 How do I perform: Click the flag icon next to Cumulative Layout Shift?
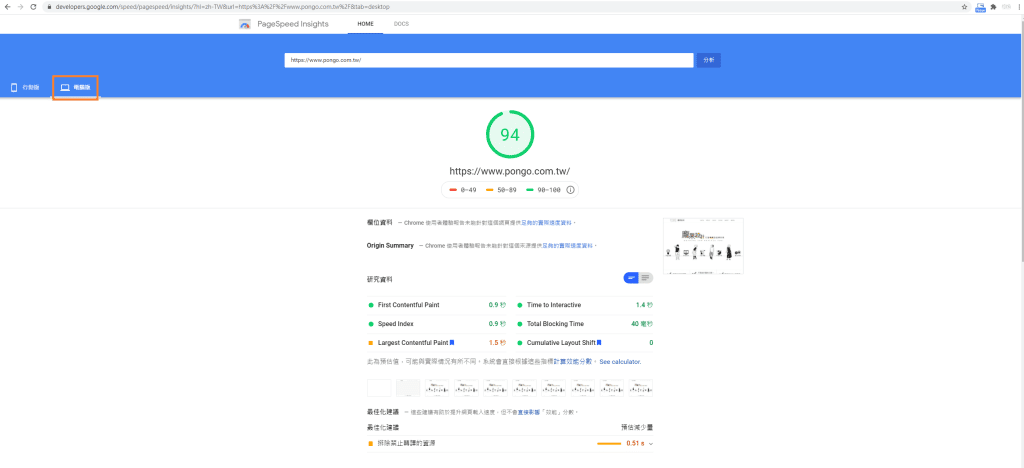click(x=599, y=342)
